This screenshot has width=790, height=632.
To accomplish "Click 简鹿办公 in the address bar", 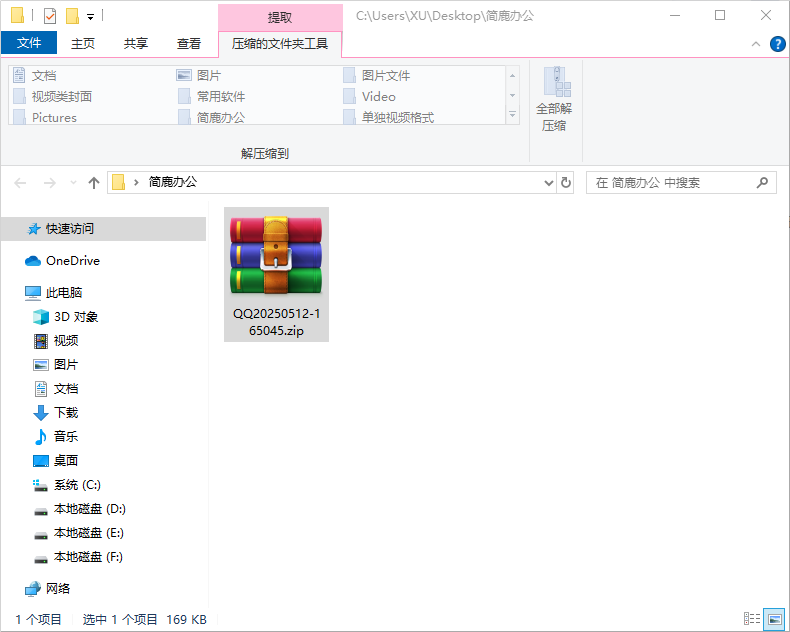I will pos(173,182).
